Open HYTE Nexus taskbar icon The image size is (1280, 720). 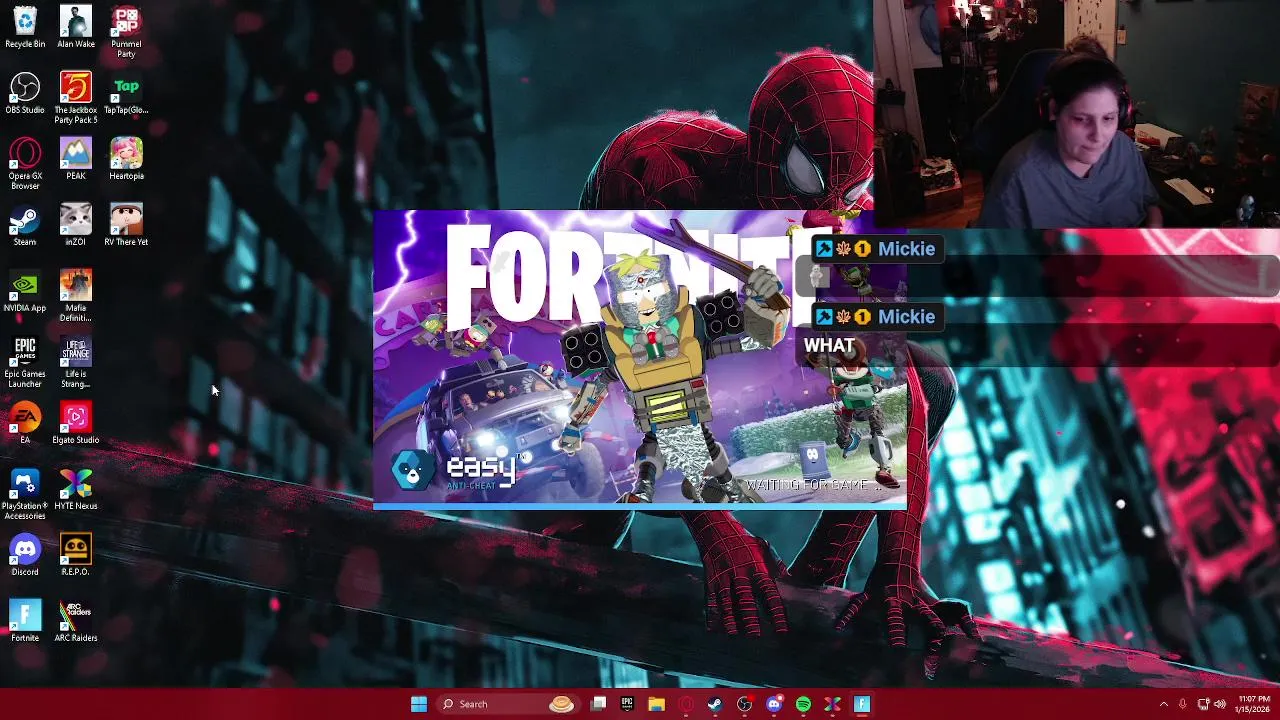(832, 704)
